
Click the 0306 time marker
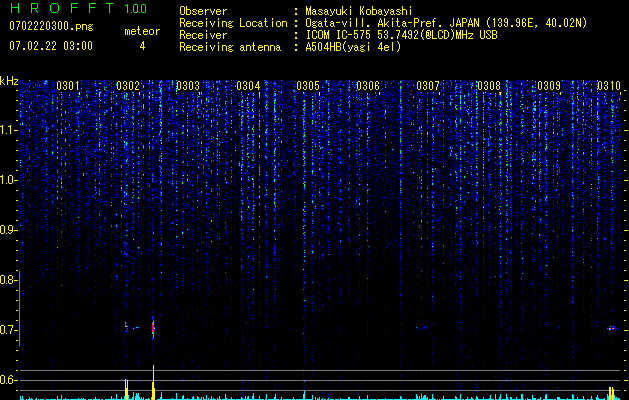tap(368, 85)
